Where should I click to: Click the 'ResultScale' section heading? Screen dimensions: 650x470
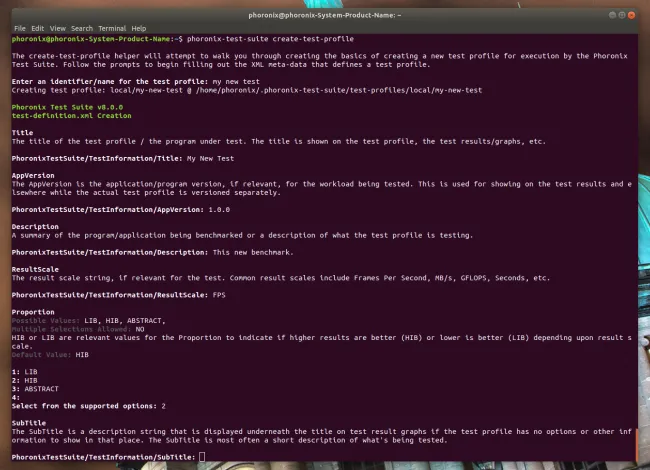click(x=35, y=269)
